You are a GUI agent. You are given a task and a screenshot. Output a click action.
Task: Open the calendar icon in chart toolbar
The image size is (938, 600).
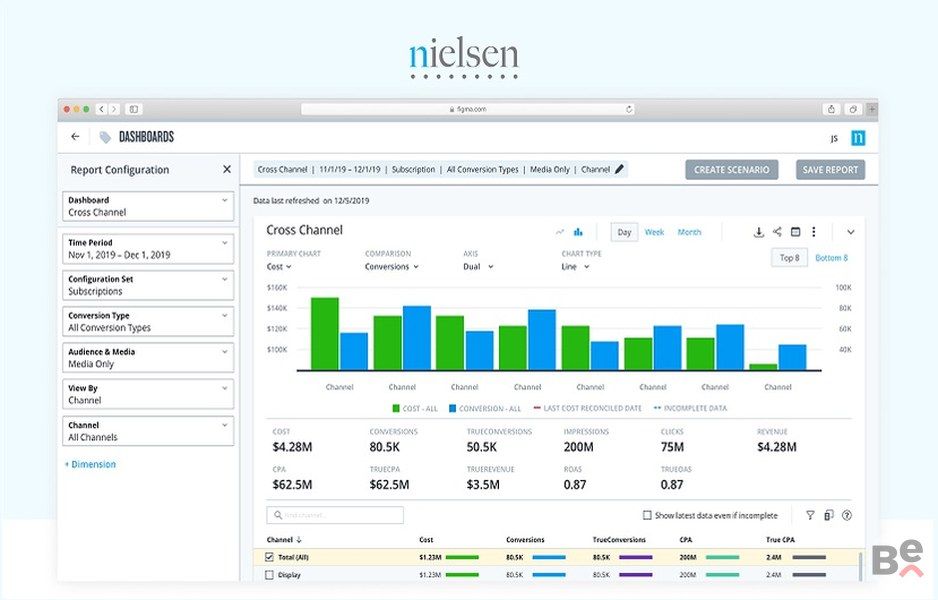point(795,232)
